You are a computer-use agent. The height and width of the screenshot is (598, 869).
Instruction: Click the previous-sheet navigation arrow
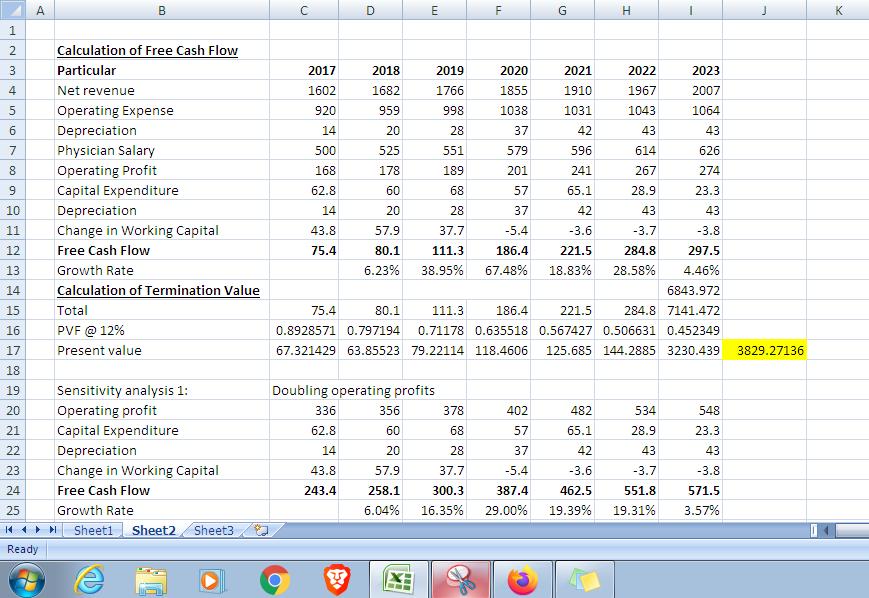tap(26, 530)
